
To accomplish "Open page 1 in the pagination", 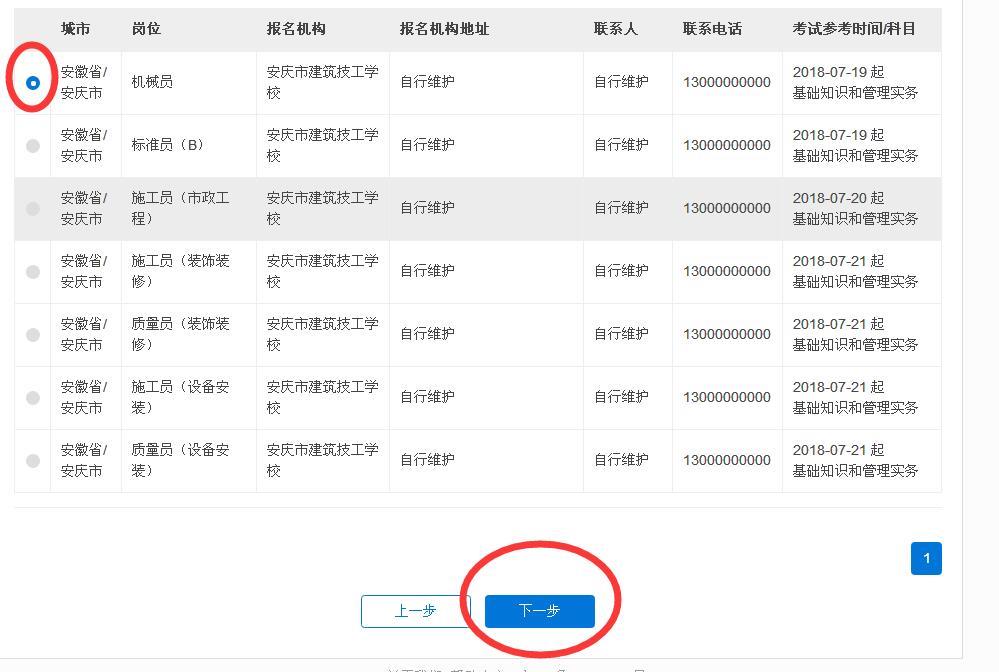I will pos(926,558).
